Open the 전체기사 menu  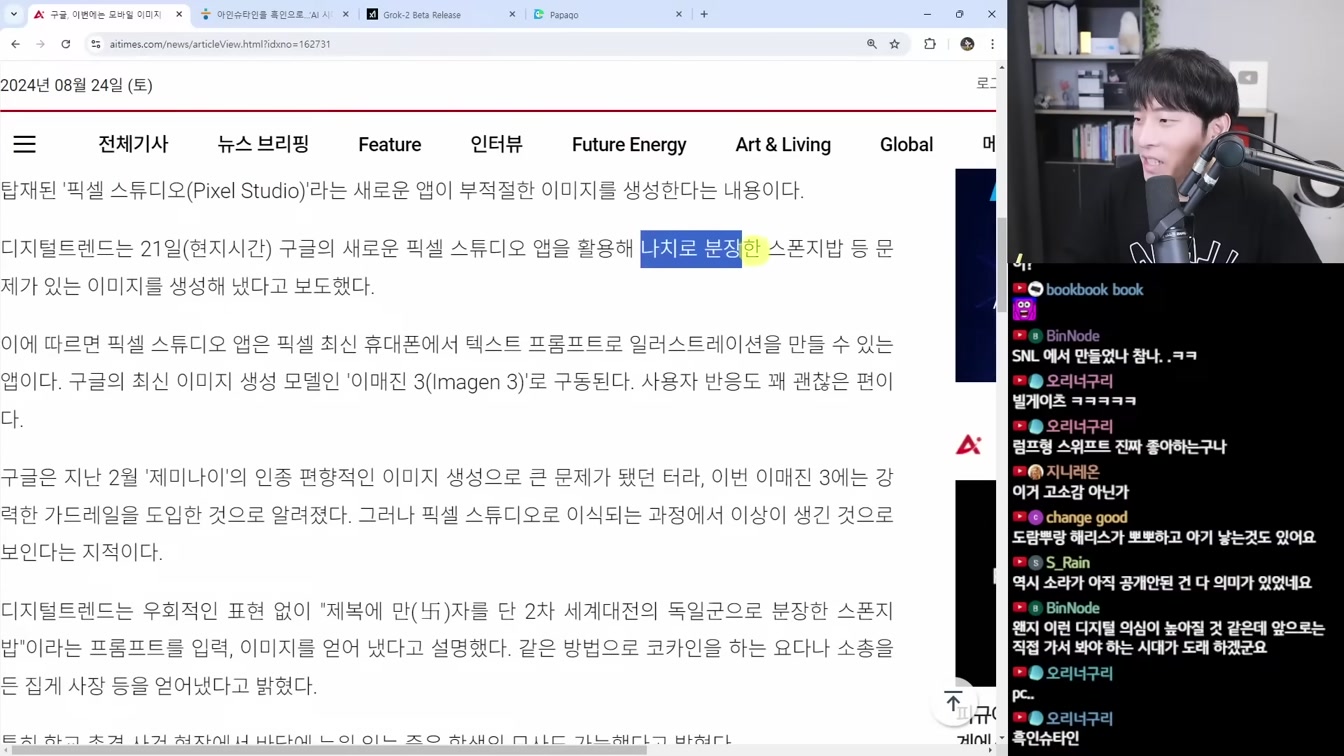[133, 145]
